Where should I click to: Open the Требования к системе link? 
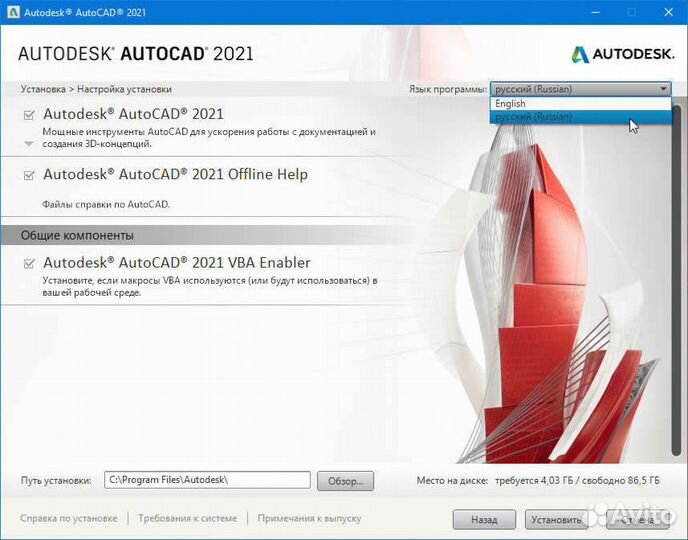[188, 518]
